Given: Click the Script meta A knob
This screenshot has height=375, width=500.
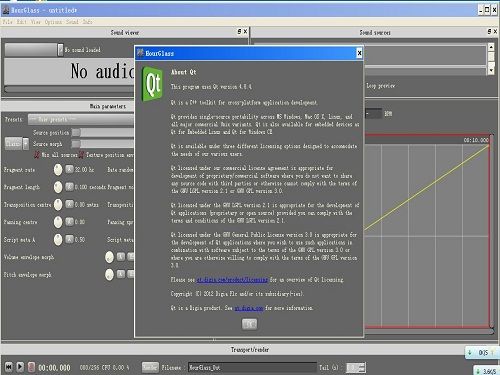Looking at the screenshot, I should coord(58,239).
